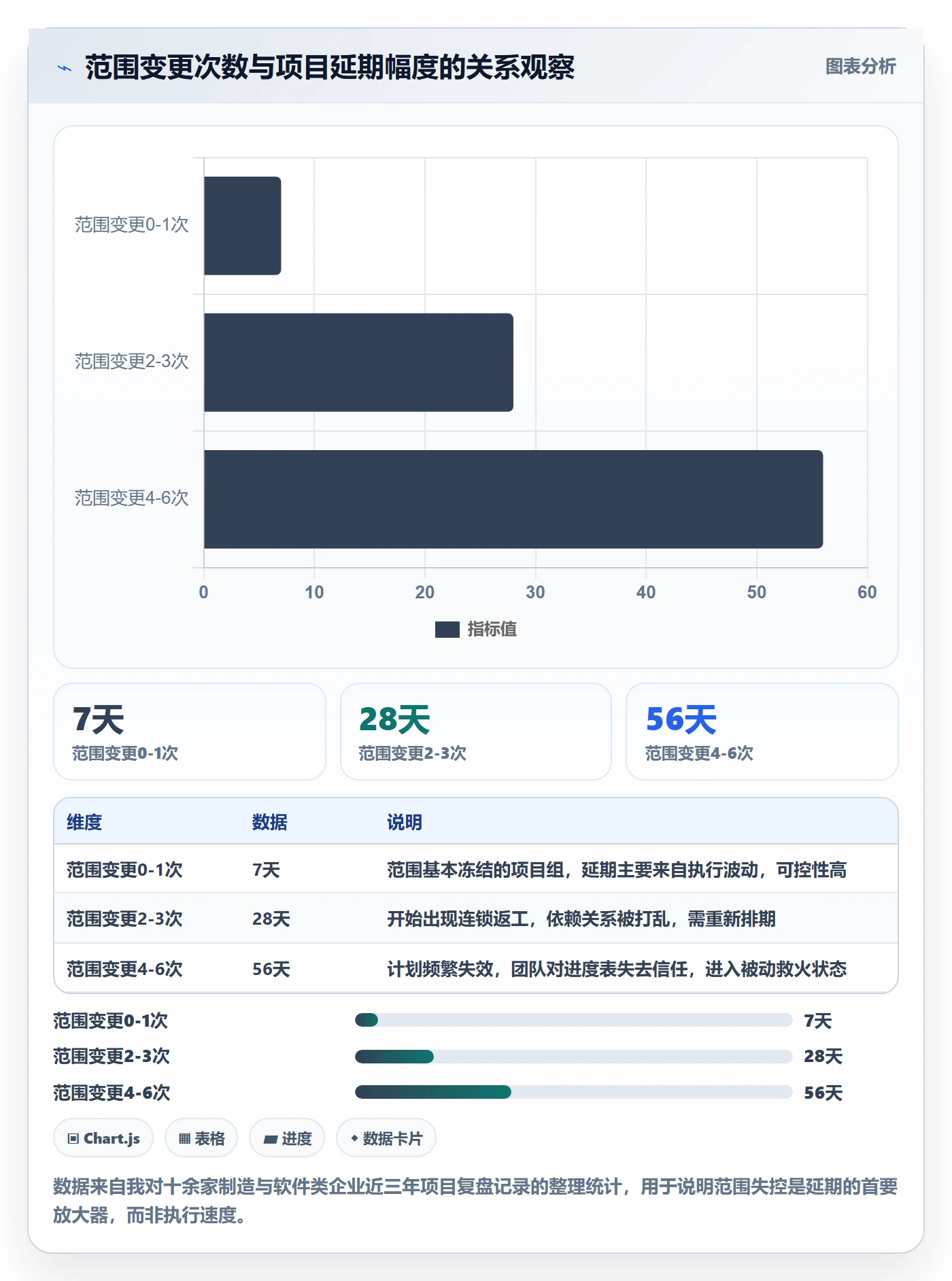Image resolution: width=952 pixels, height=1281 pixels.
Task: Click the grid icon in 表格 tag
Action: point(184,1139)
